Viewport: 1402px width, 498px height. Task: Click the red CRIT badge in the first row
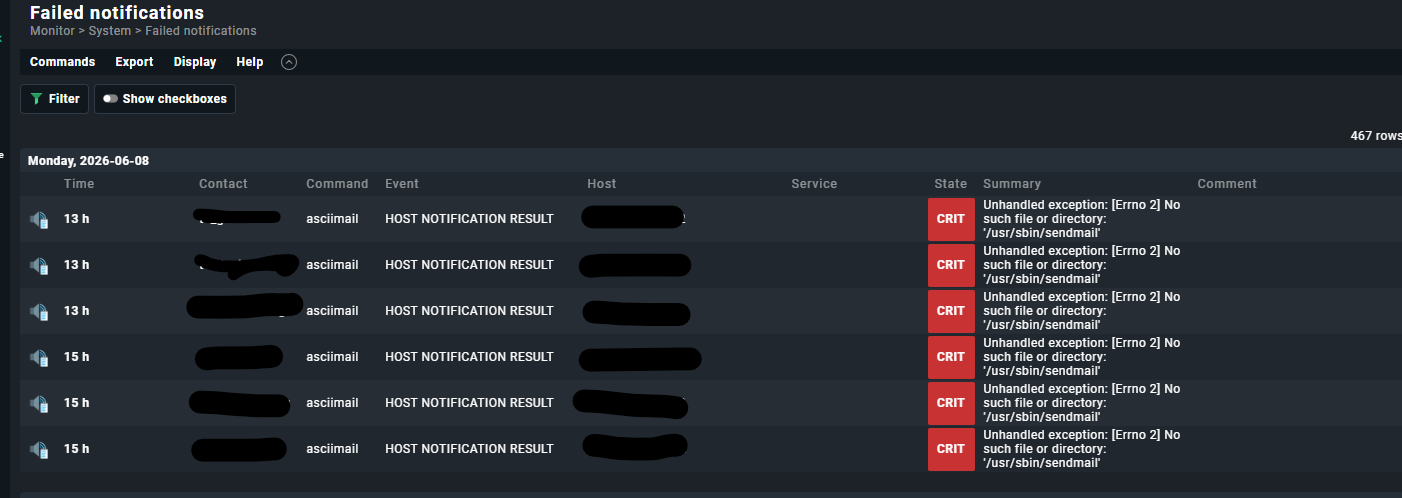point(951,219)
